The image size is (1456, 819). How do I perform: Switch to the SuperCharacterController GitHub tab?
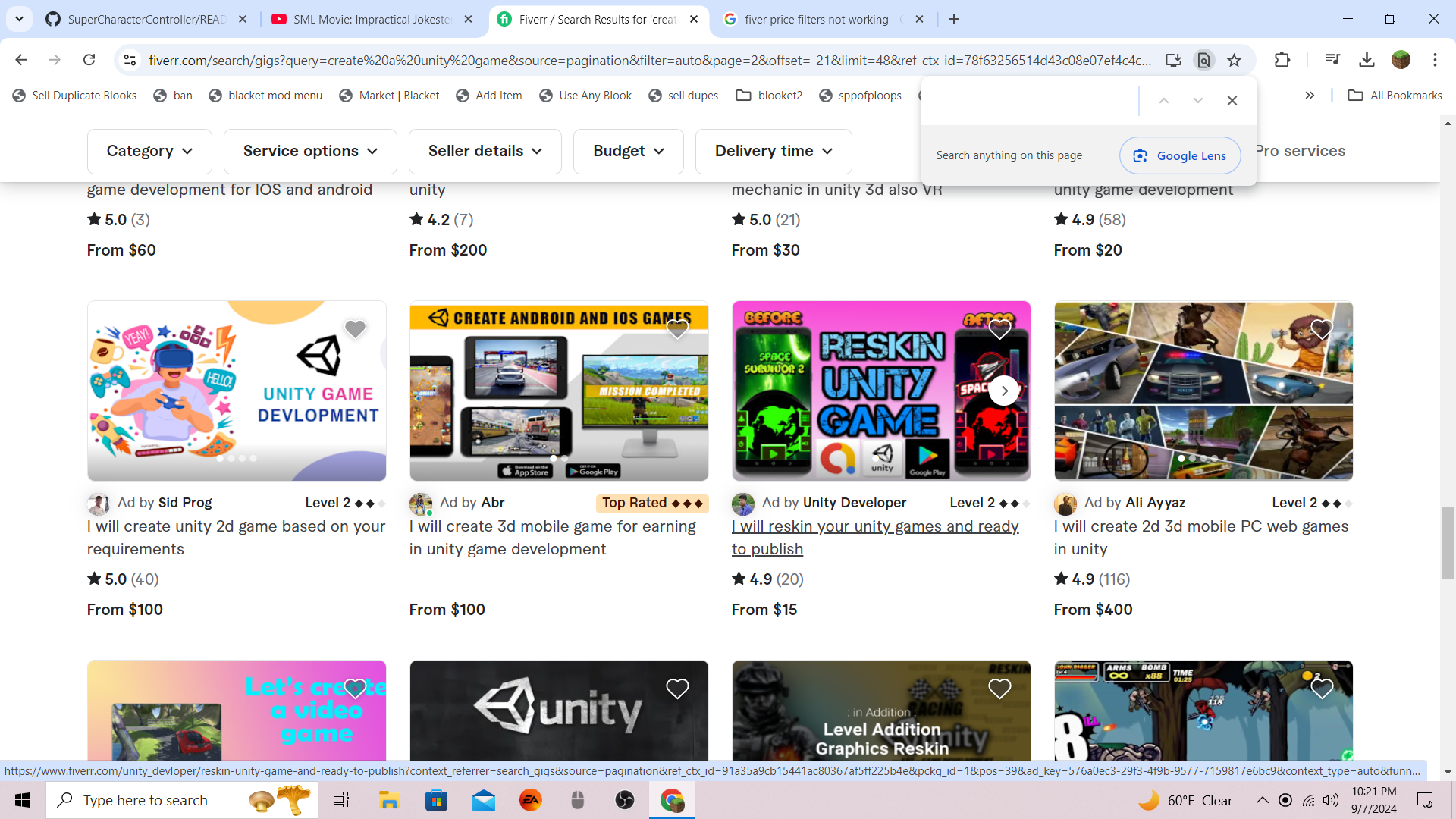pyautogui.click(x=146, y=19)
